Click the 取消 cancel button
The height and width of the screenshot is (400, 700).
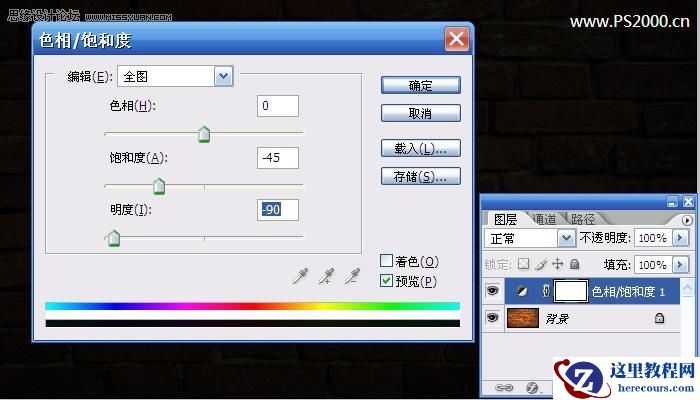click(421, 113)
